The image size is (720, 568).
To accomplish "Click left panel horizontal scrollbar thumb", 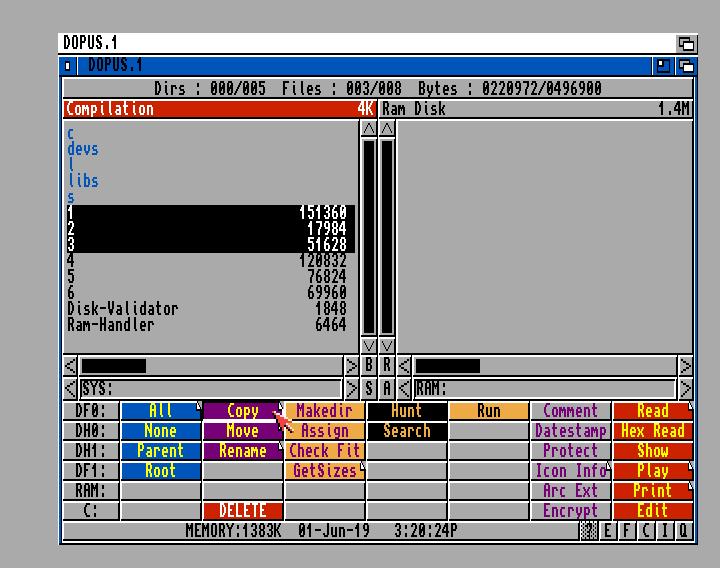I will [113, 366].
